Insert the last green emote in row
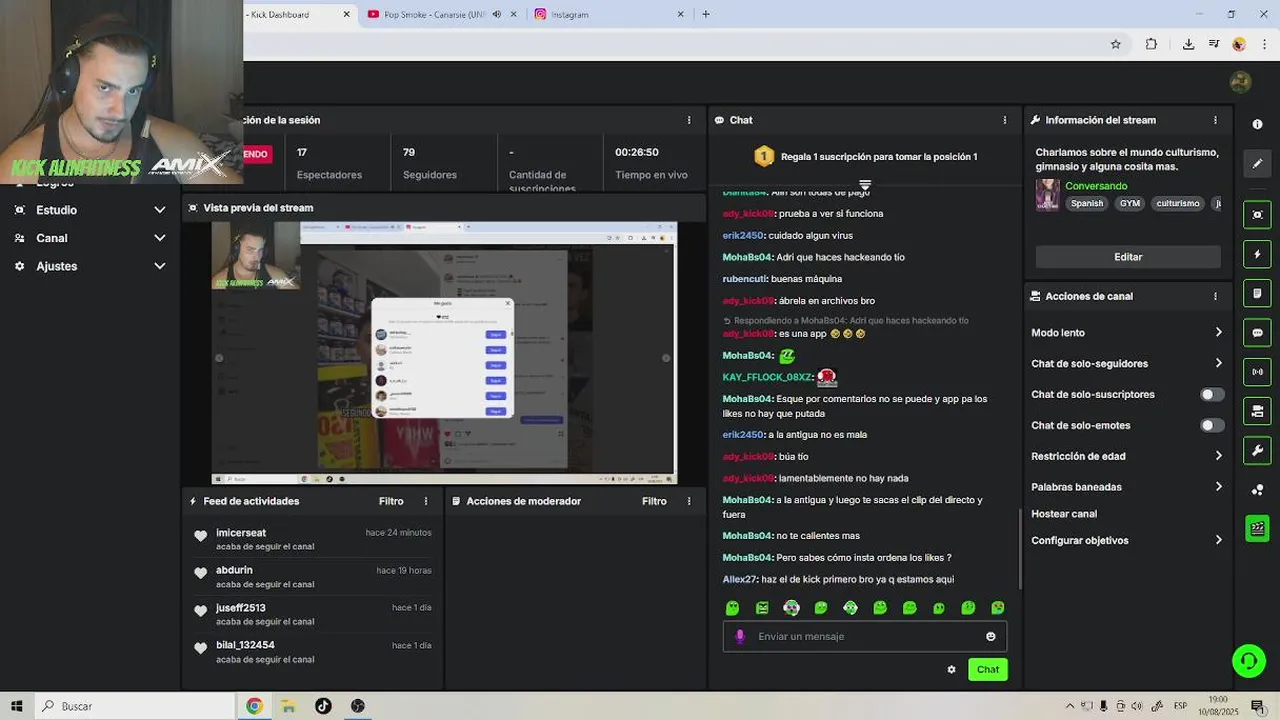This screenshot has width=1280, height=720. [x=998, y=608]
